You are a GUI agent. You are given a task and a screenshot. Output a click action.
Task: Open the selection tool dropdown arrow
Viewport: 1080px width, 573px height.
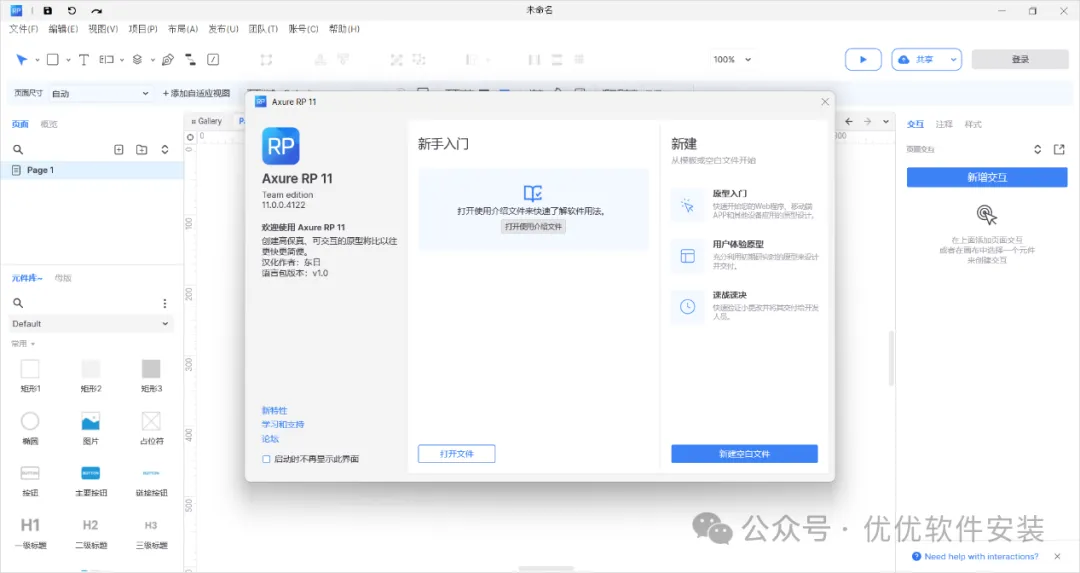tap(37, 60)
